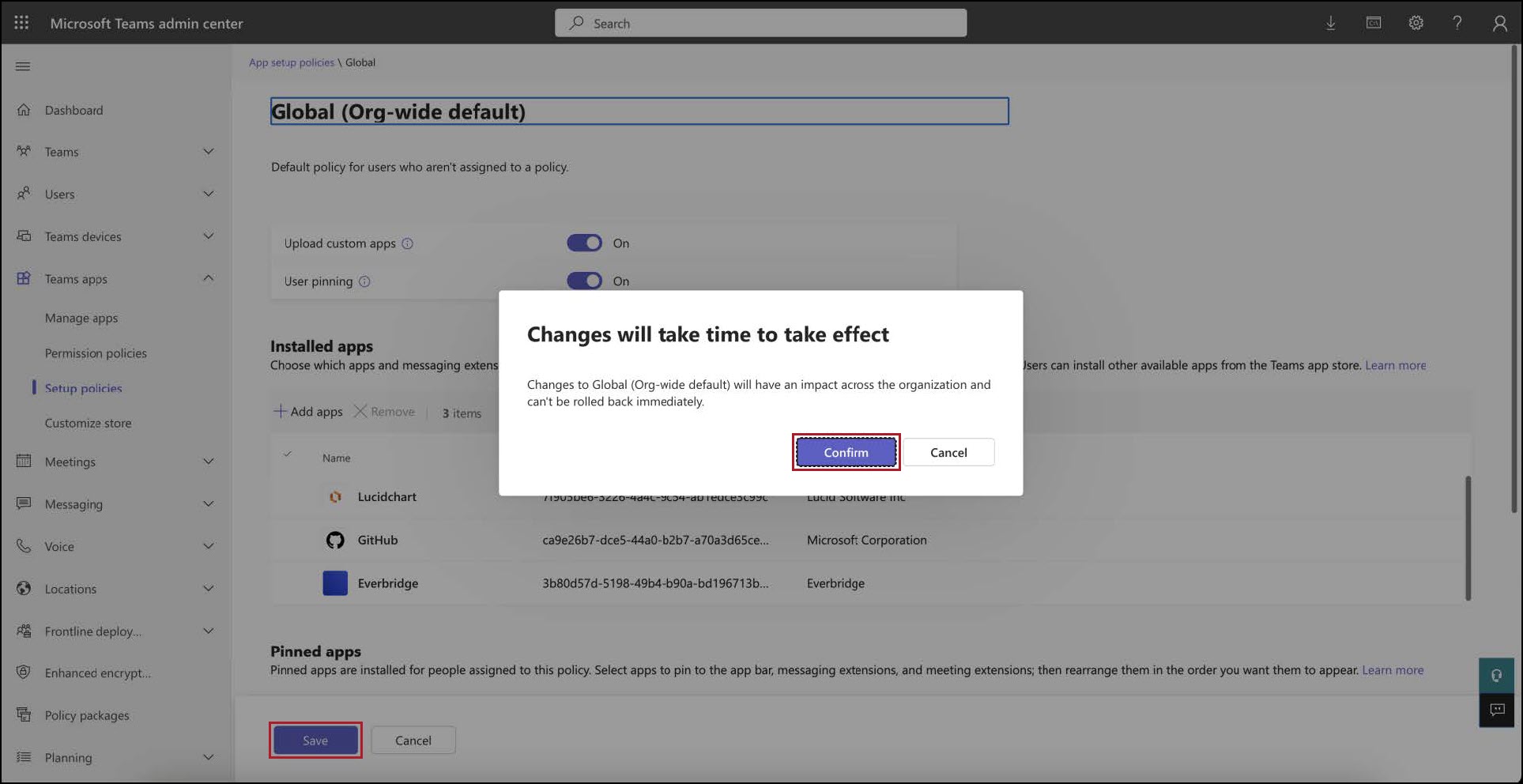Click the Name column header
Screen dimensions: 1523x784
(336, 458)
